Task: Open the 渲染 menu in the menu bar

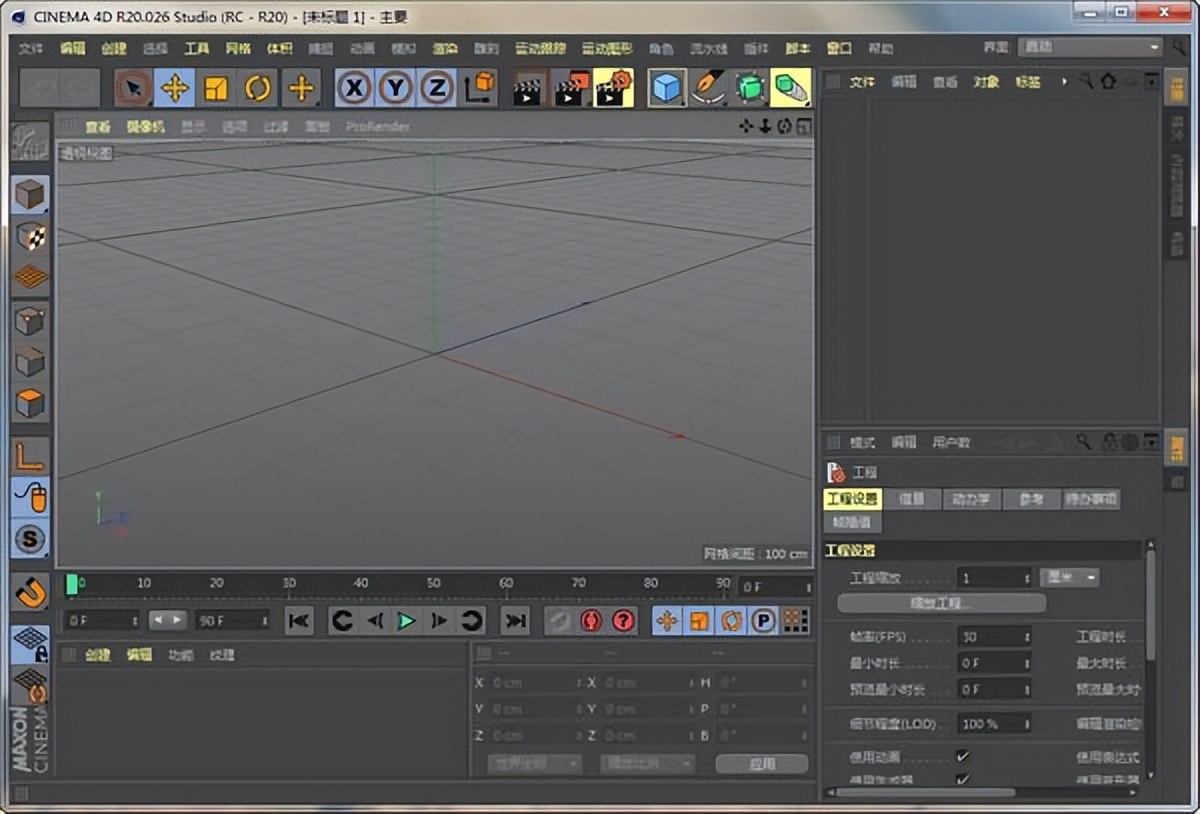Action: tap(444, 47)
